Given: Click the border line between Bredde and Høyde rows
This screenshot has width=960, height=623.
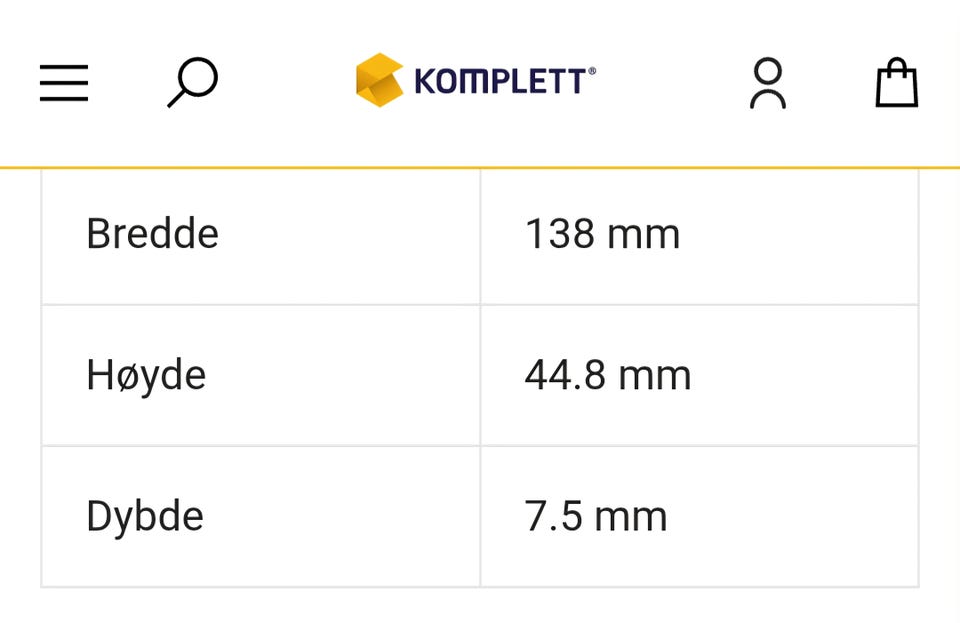Looking at the screenshot, I should point(480,305).
